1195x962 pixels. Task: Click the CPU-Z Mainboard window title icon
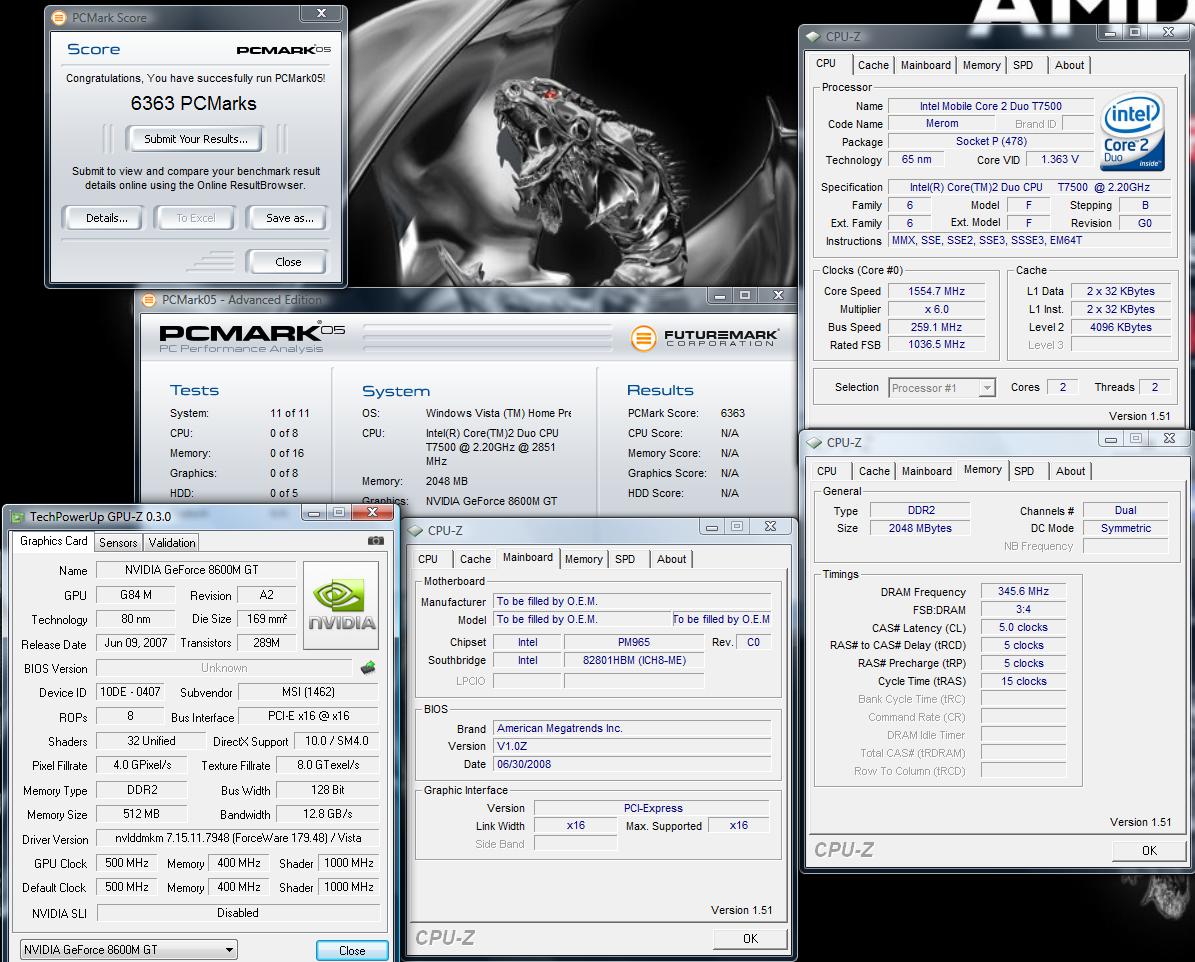click(415, 531)
